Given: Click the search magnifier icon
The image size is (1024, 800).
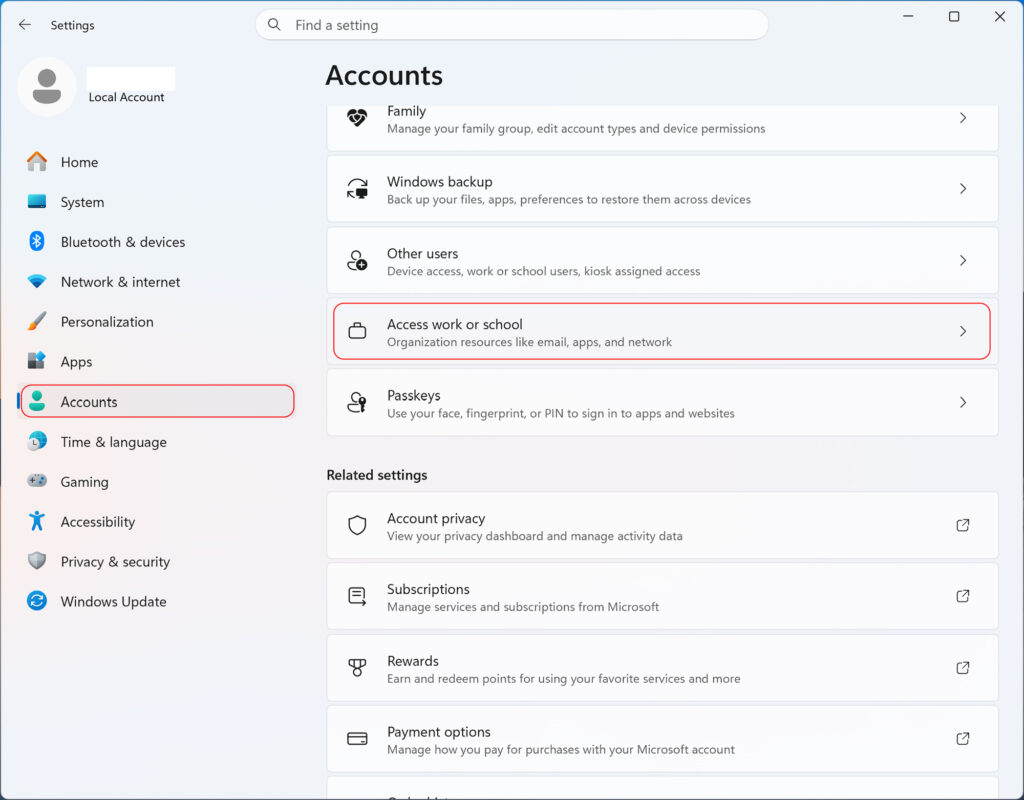Looking at the screenshot, I should click(274, 25).
